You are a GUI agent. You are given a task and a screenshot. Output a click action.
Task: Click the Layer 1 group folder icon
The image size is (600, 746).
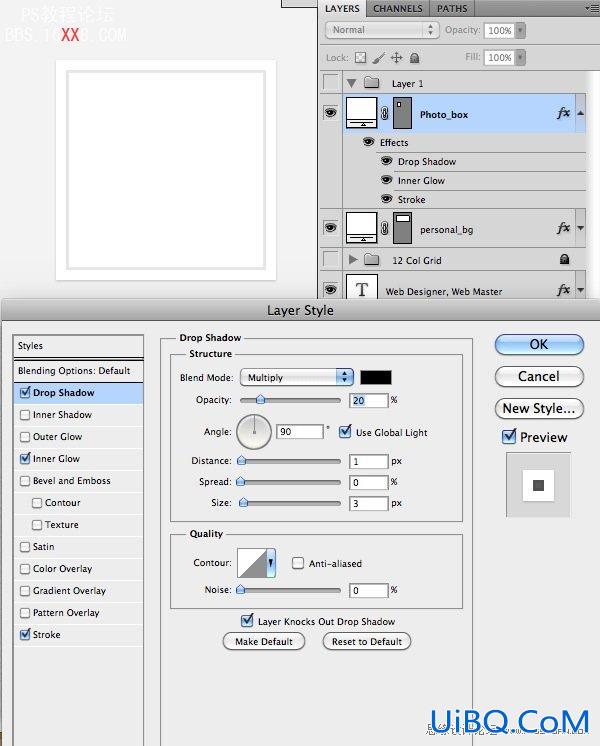point(372,83)
